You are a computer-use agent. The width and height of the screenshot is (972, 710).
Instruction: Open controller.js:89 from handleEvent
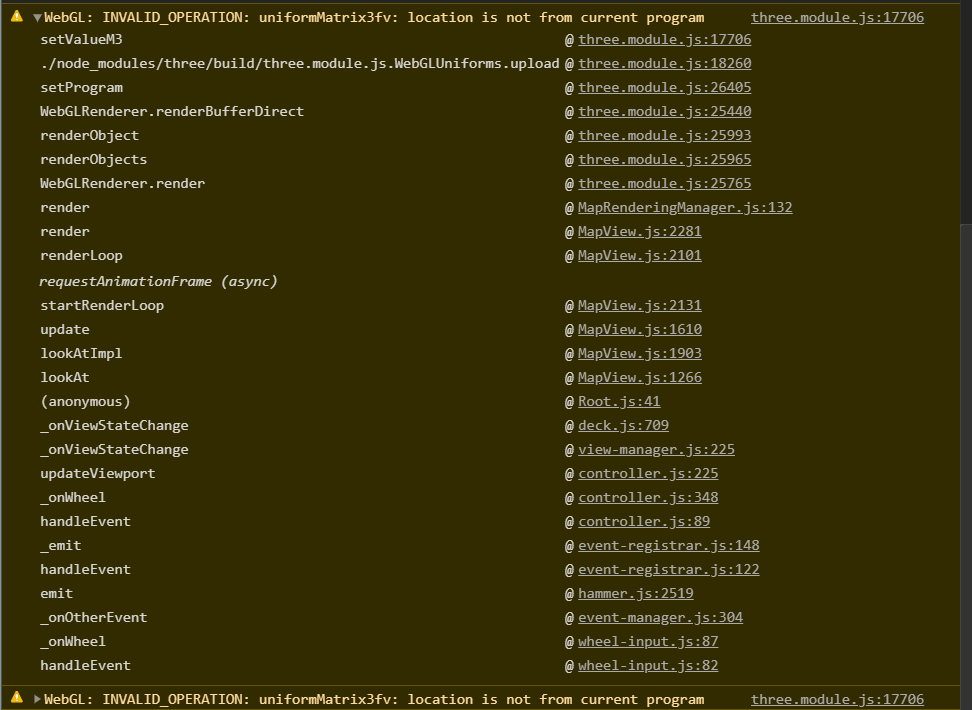643,521
